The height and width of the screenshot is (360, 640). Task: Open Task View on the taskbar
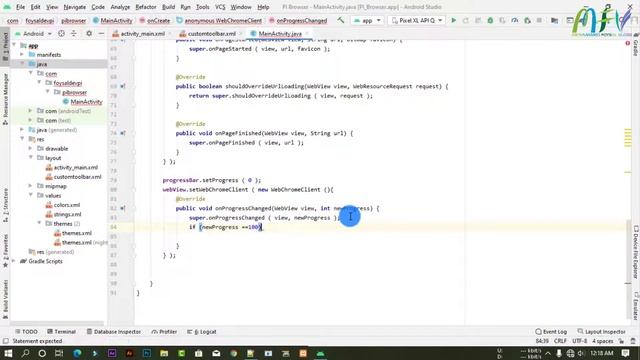59,353
